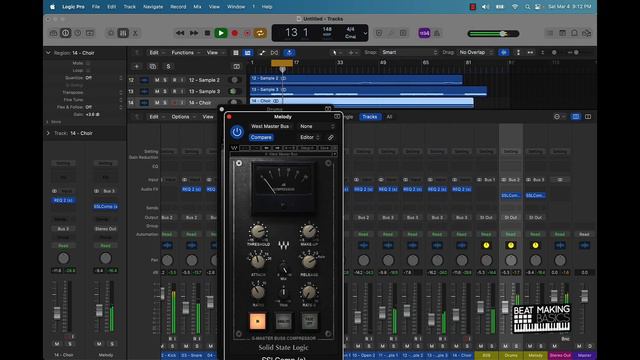The image size is (640, 360).
Task: Toggle the Catch Playhead button
Action: 289,53
